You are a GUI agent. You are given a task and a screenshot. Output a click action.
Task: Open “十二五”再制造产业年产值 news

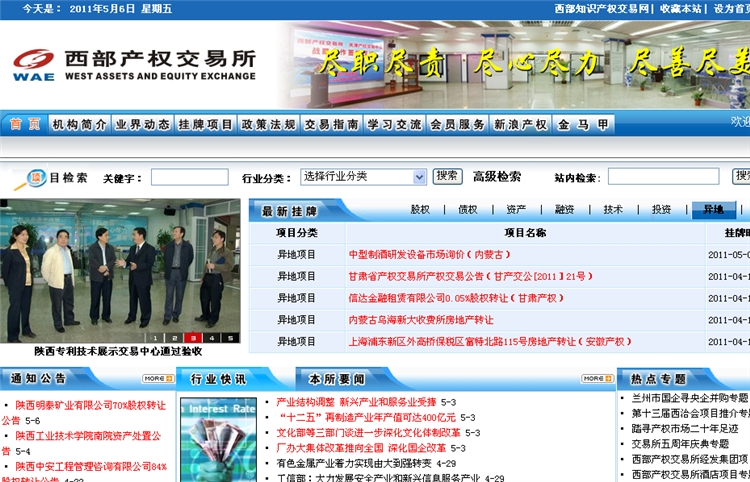(x=366, y=417)
